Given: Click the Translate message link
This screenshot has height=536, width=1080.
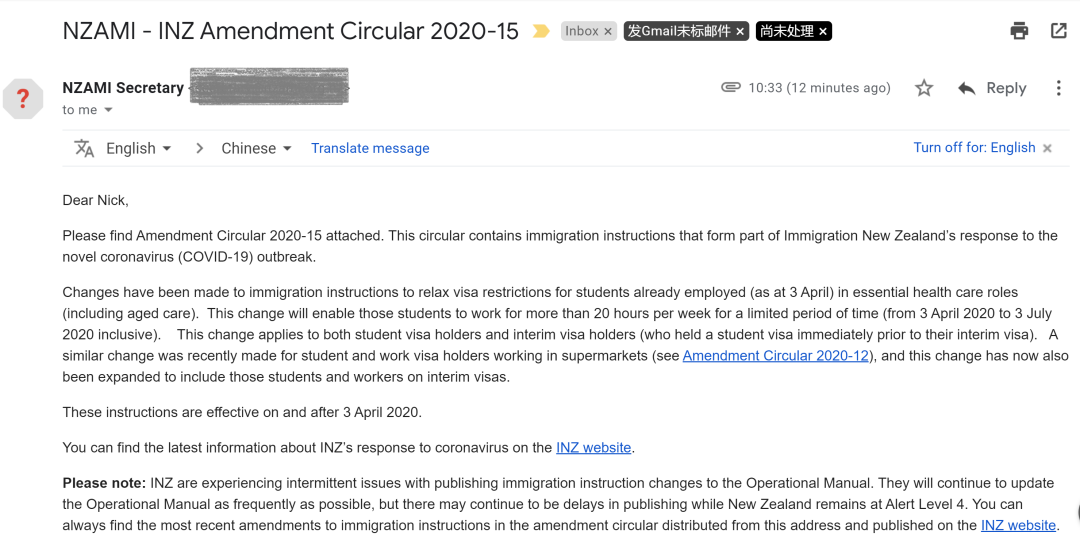Looking at the screenshot, I should 370,148.
